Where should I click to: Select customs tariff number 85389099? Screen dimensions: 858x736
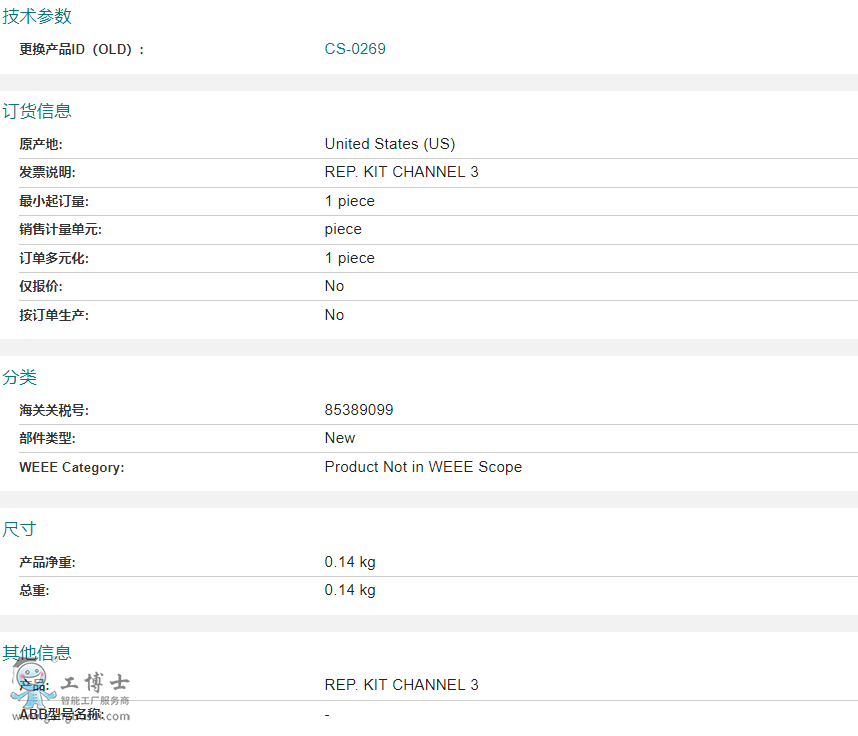coord(358,410)
